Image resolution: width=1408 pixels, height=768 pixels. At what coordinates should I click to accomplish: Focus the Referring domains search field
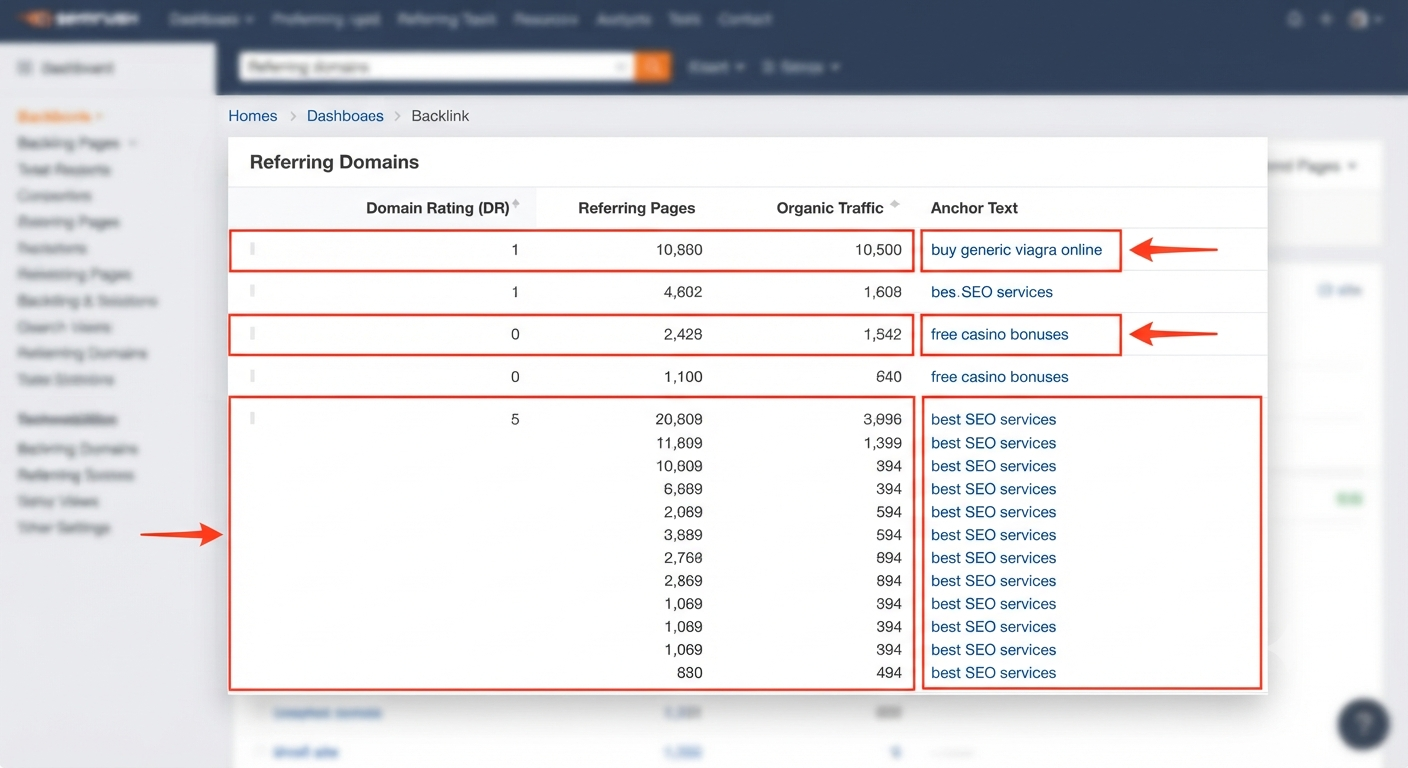436,67
